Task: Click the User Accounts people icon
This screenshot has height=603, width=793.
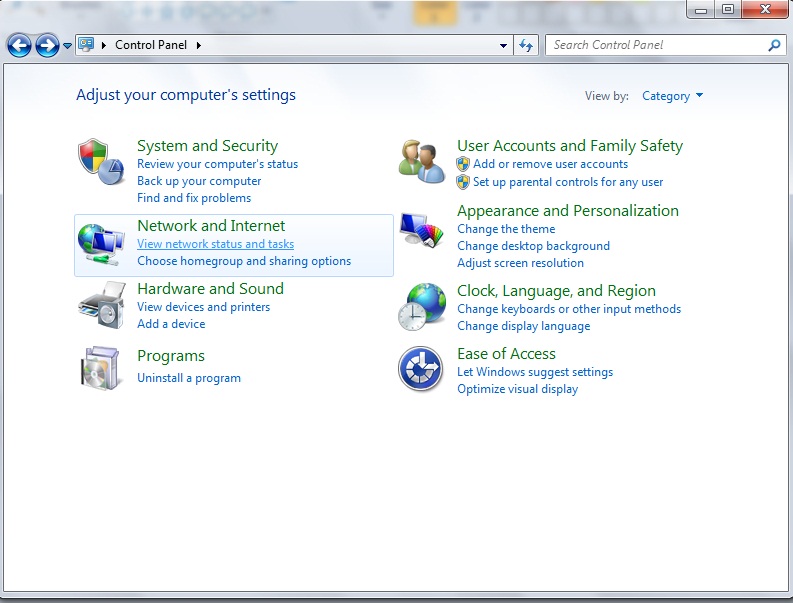Action: 421,161
